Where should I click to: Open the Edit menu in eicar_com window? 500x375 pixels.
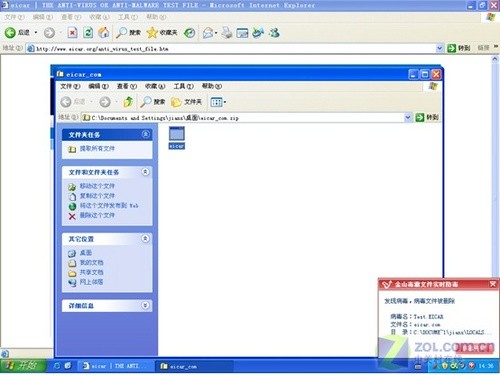(x=98, y=86)
